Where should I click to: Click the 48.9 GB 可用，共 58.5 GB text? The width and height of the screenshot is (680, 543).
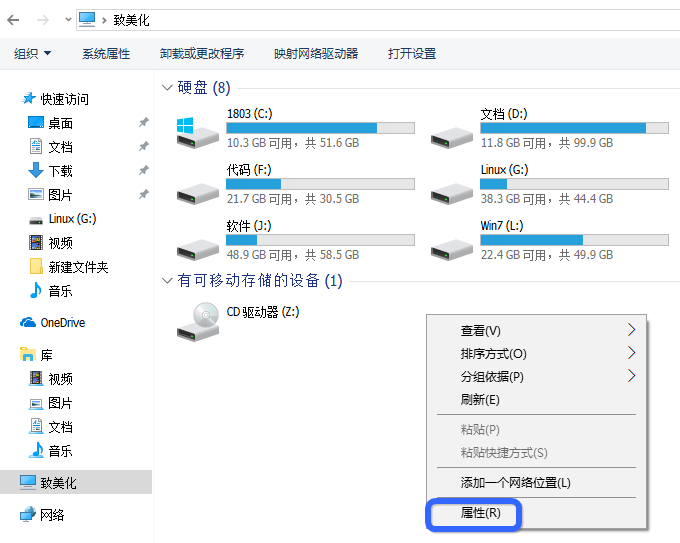pyautogui.click(x=293, y=255)
